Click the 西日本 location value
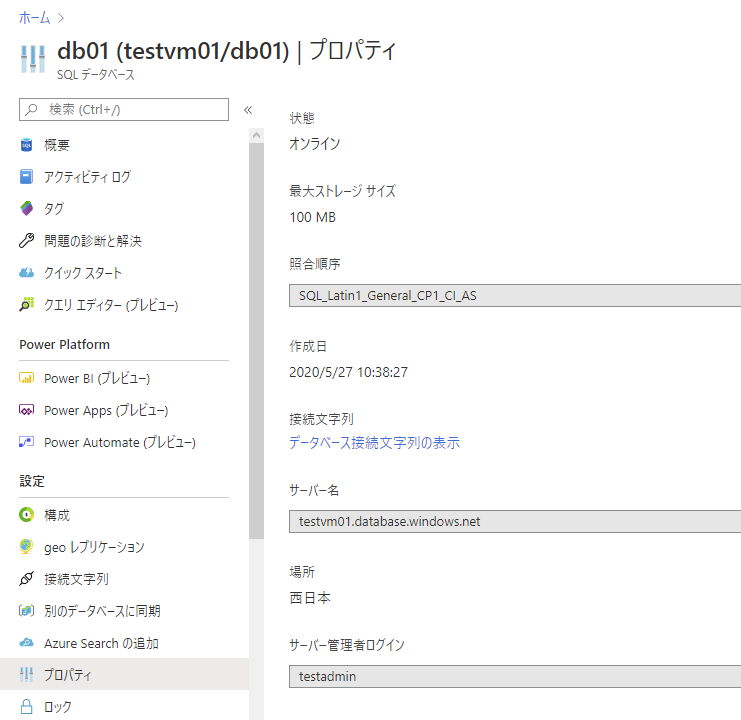 tap(310, 598)
